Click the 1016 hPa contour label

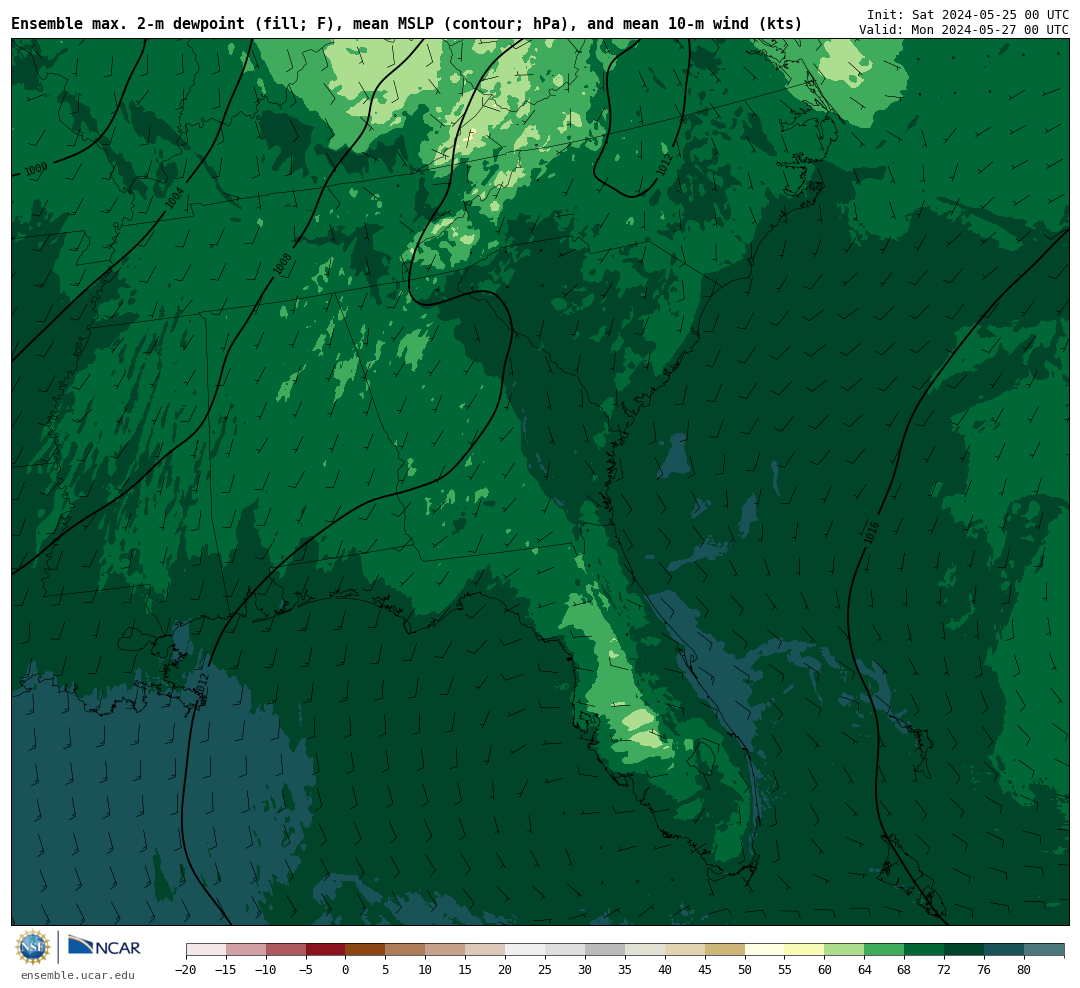click(x=871, y=533)
